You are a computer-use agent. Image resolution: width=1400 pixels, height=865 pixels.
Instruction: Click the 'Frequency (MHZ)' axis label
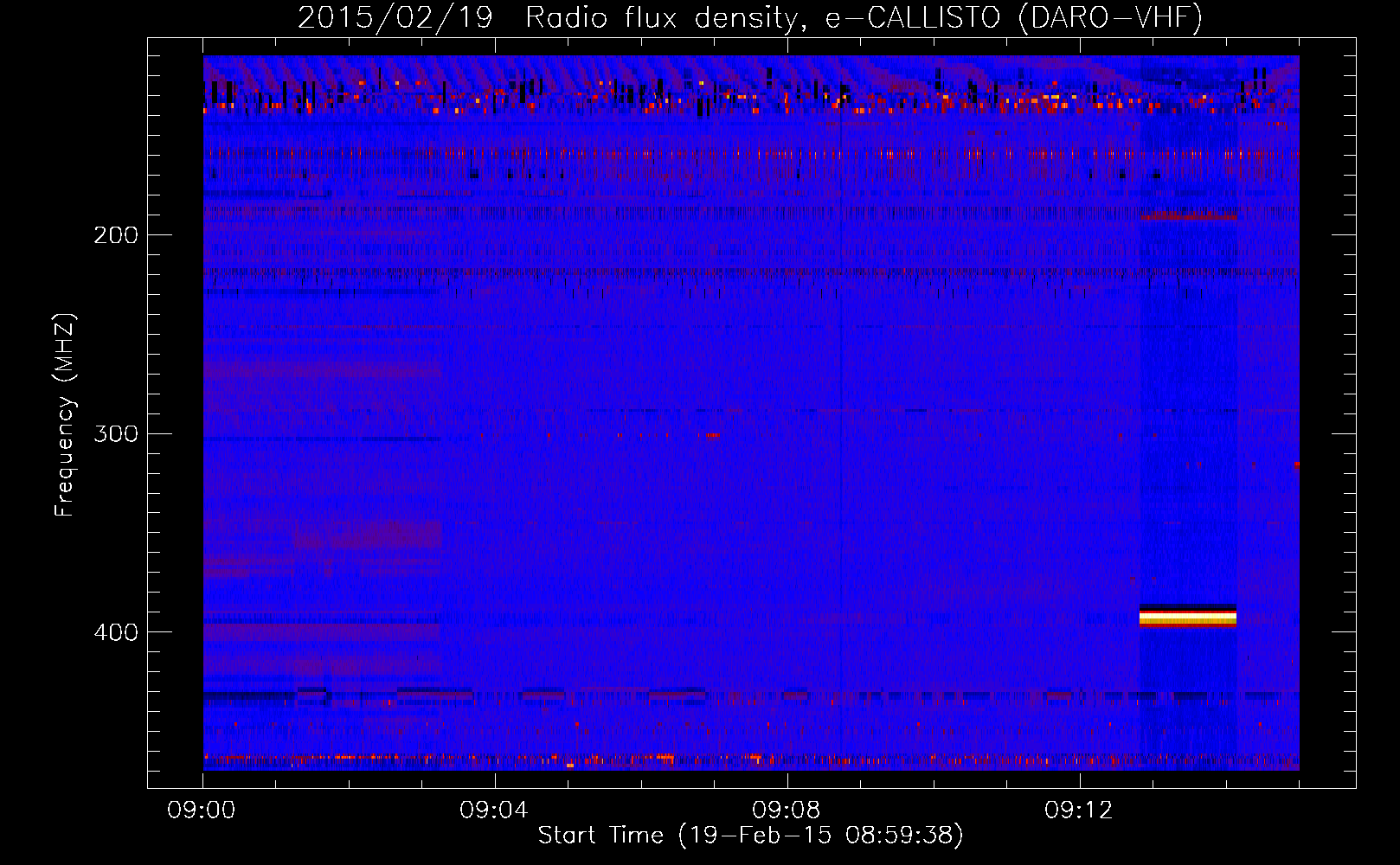(x=65, y=414)
